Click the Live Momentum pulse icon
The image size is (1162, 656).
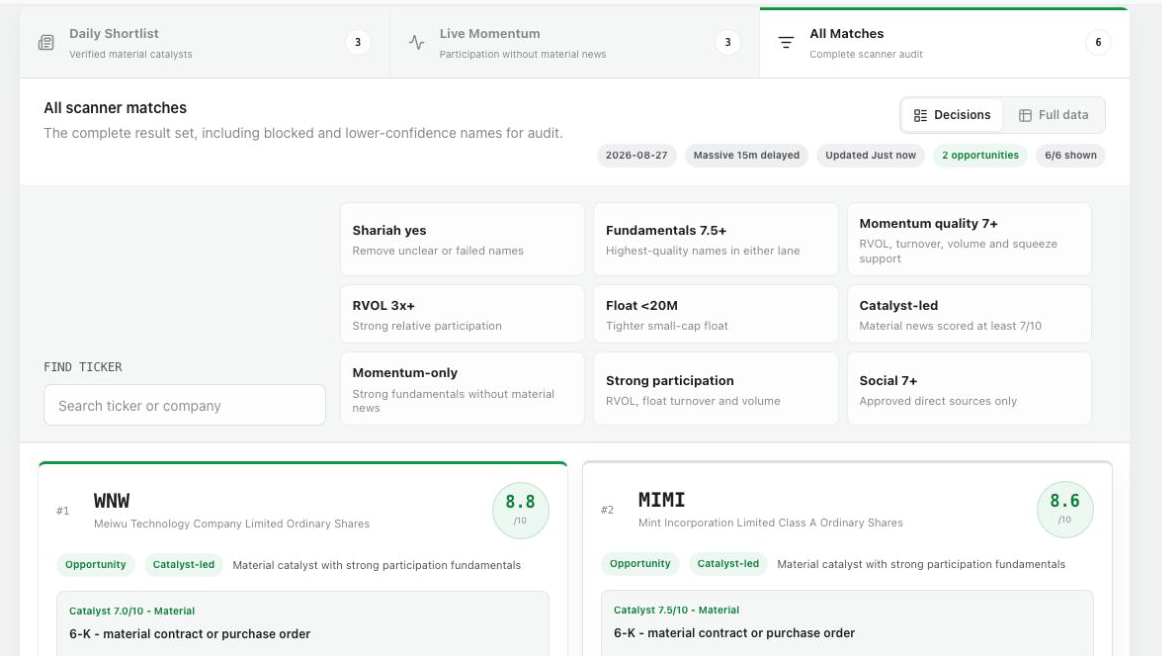416,43
